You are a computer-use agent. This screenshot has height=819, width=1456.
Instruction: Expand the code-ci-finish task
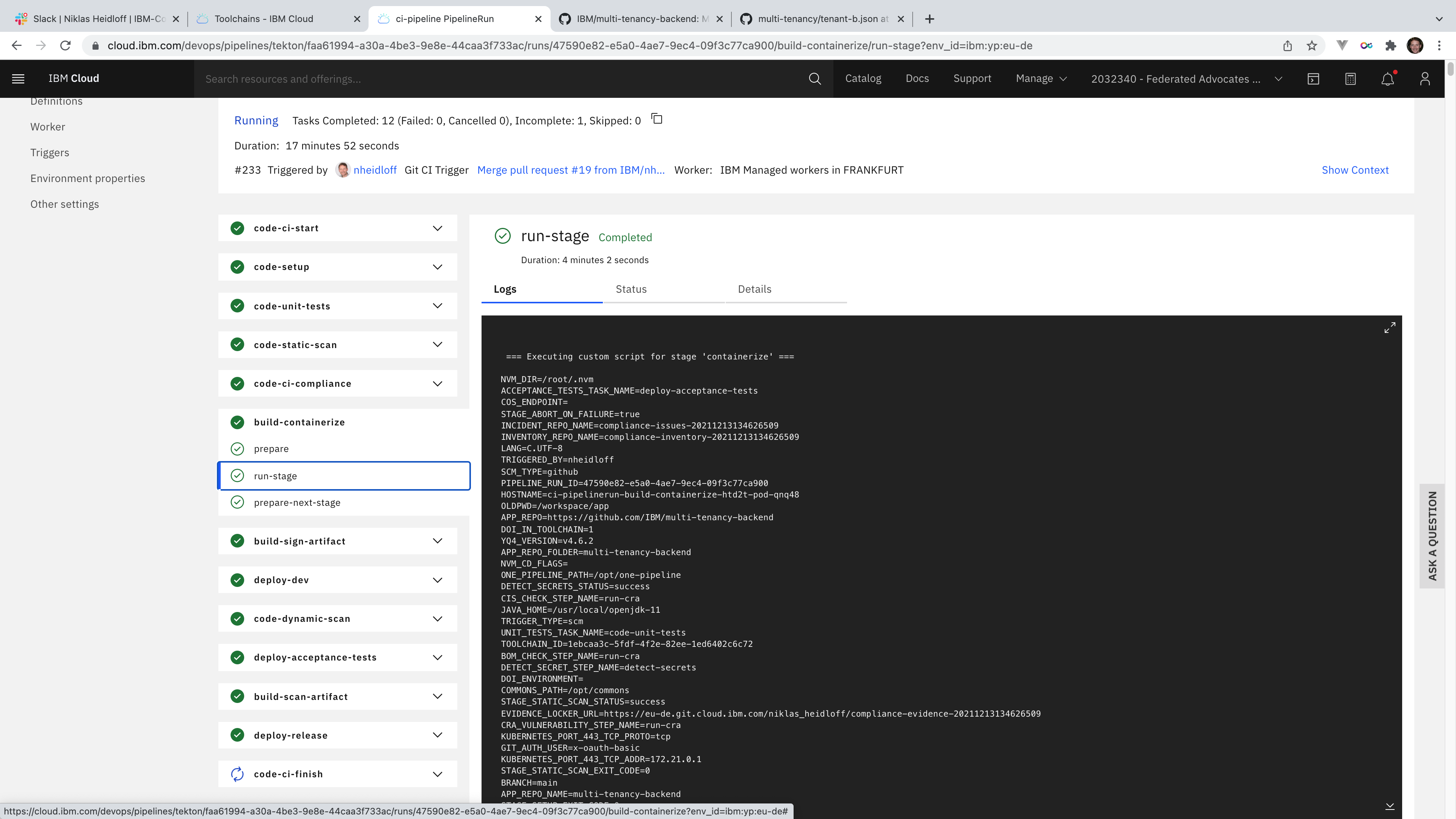pos(438,774)
